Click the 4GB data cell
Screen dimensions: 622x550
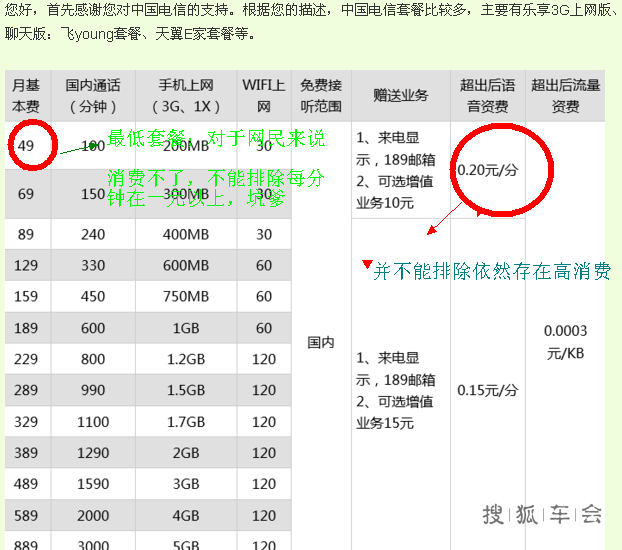click(x=186, y=515)
